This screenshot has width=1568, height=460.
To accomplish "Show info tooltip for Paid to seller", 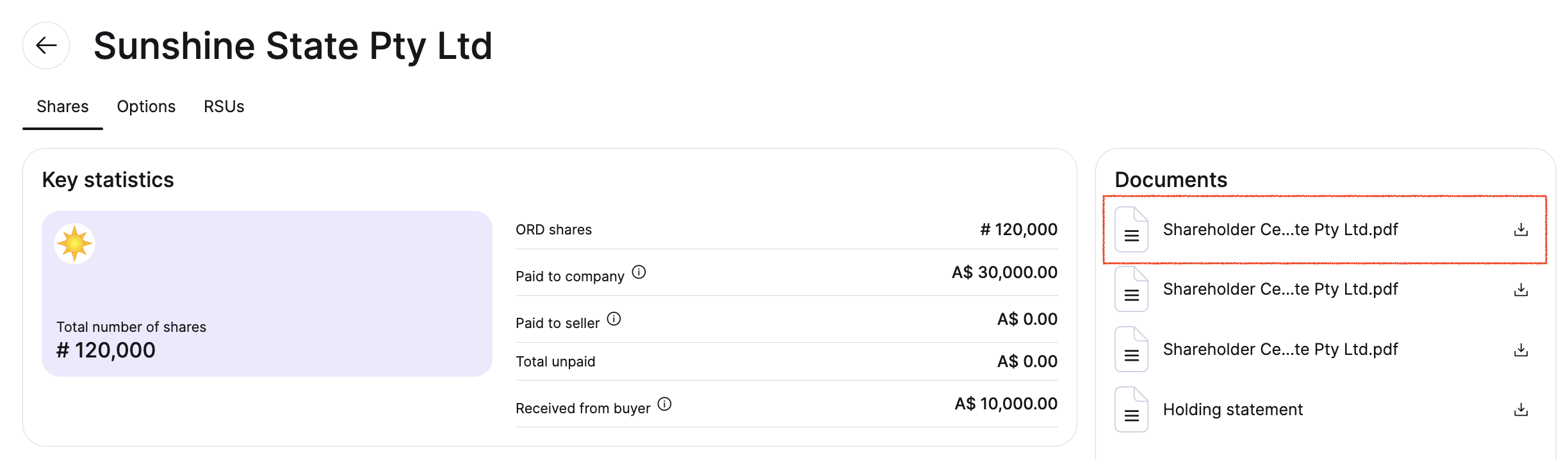I will 614,319.
